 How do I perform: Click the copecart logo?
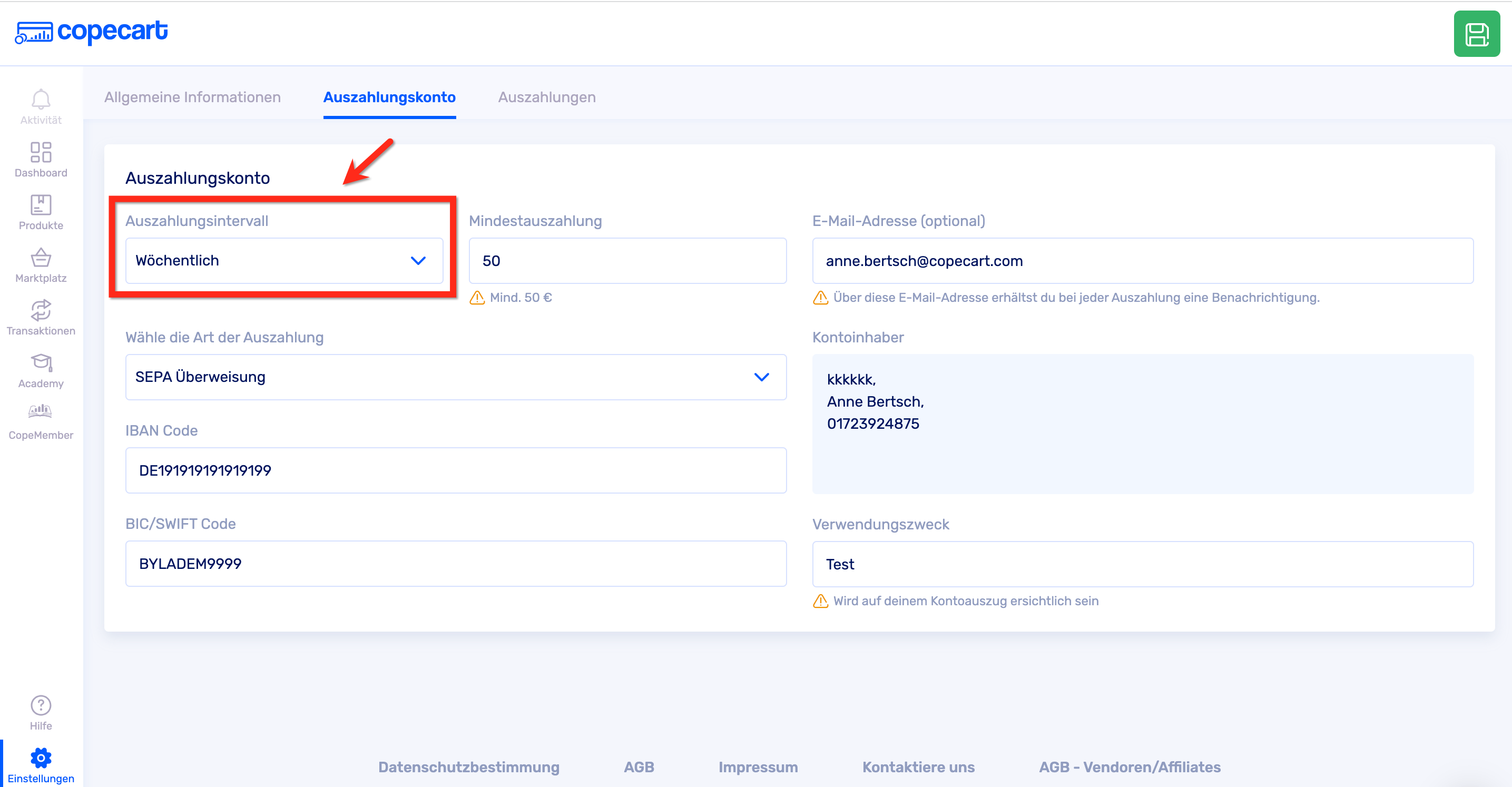(92, 32)
